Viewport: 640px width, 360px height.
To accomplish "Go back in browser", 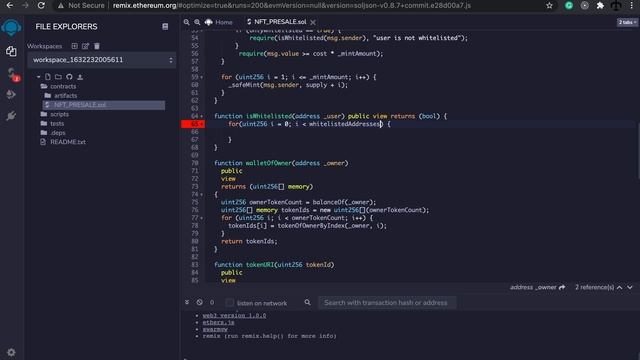I will [x=9, y=6].
